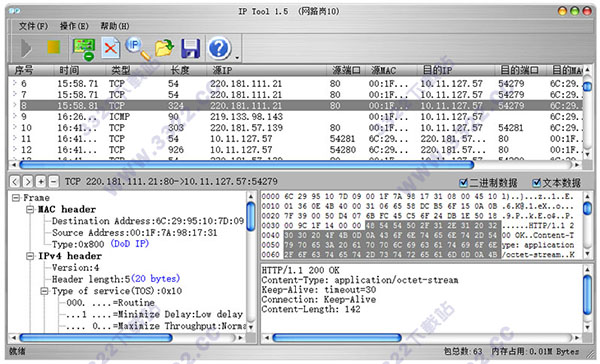Open a saved capture with folder icon
This screenshot has height=364, width=600.
[x=165, y=48]
